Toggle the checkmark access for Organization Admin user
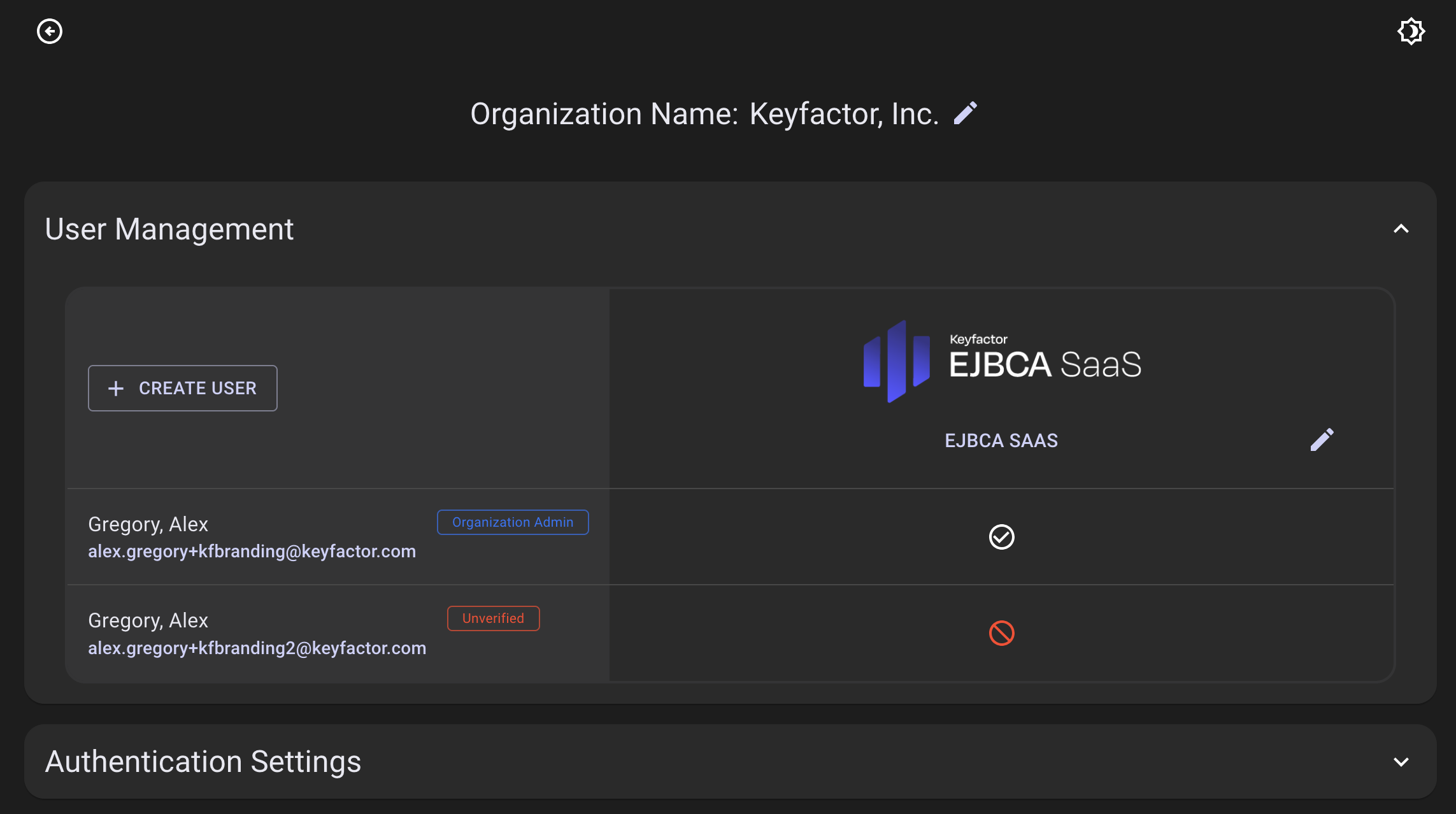Image resolution: width=1456 pixels, height=814 pixels. point(1001,537)
